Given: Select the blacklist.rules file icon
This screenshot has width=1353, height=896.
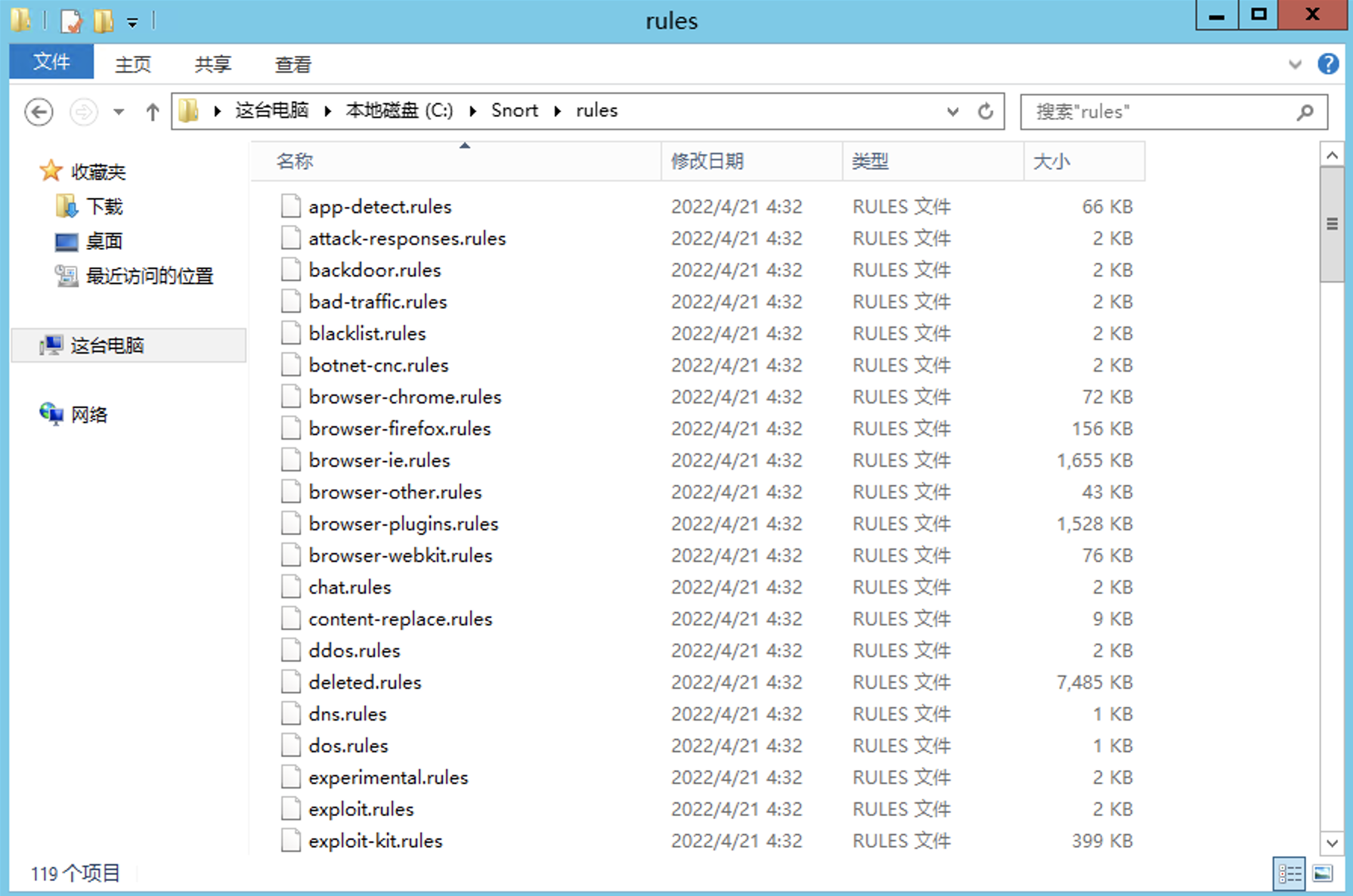Looking at the screenshot, I should point(291,333).
